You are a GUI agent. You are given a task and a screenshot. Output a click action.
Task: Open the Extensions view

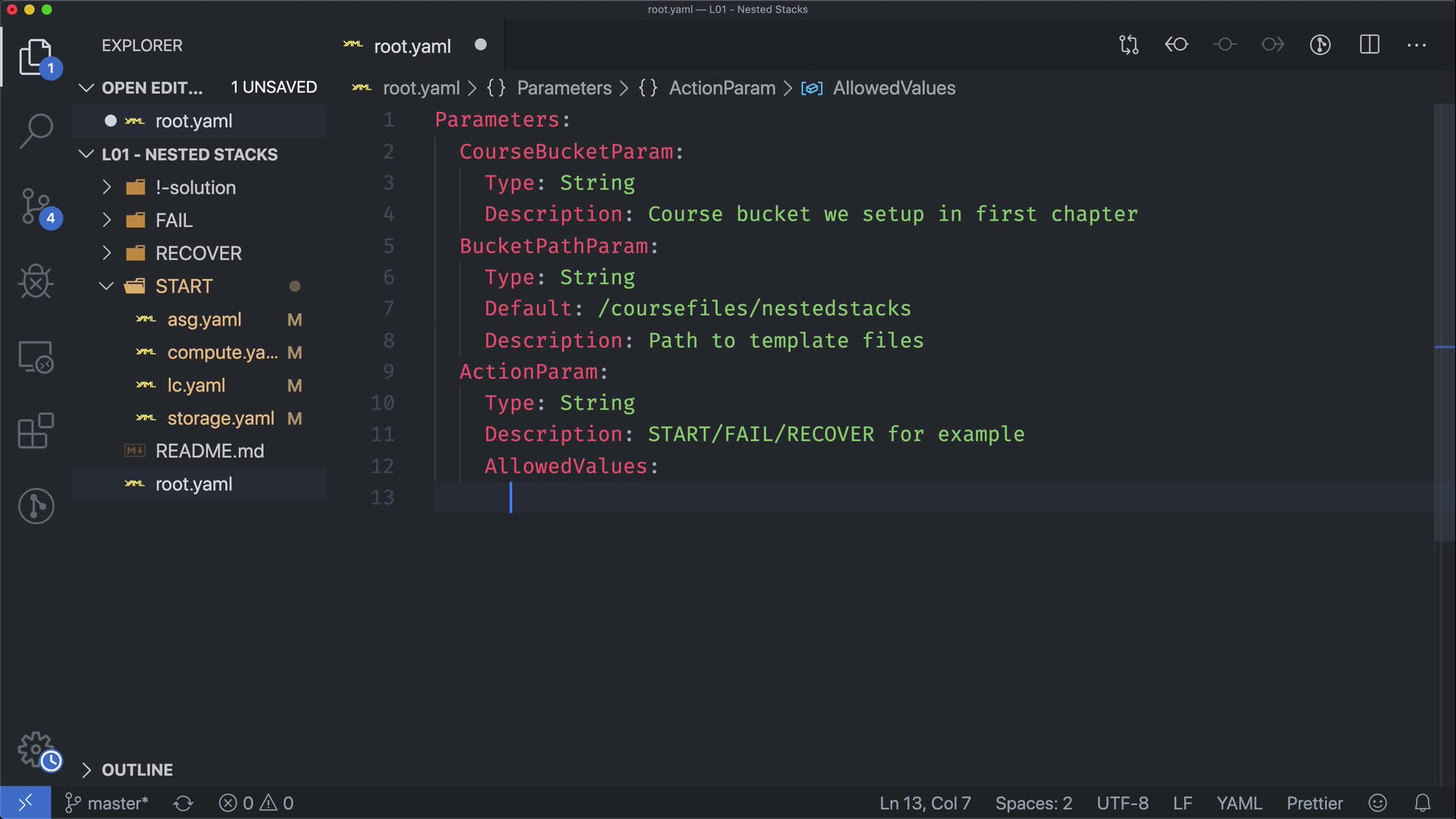point(36,431)
